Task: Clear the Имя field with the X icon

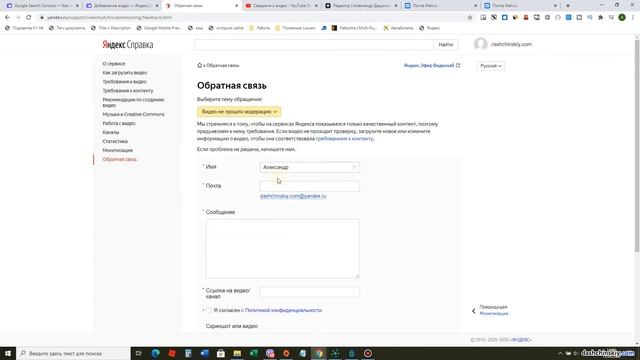Action: (x=354, y=167)
